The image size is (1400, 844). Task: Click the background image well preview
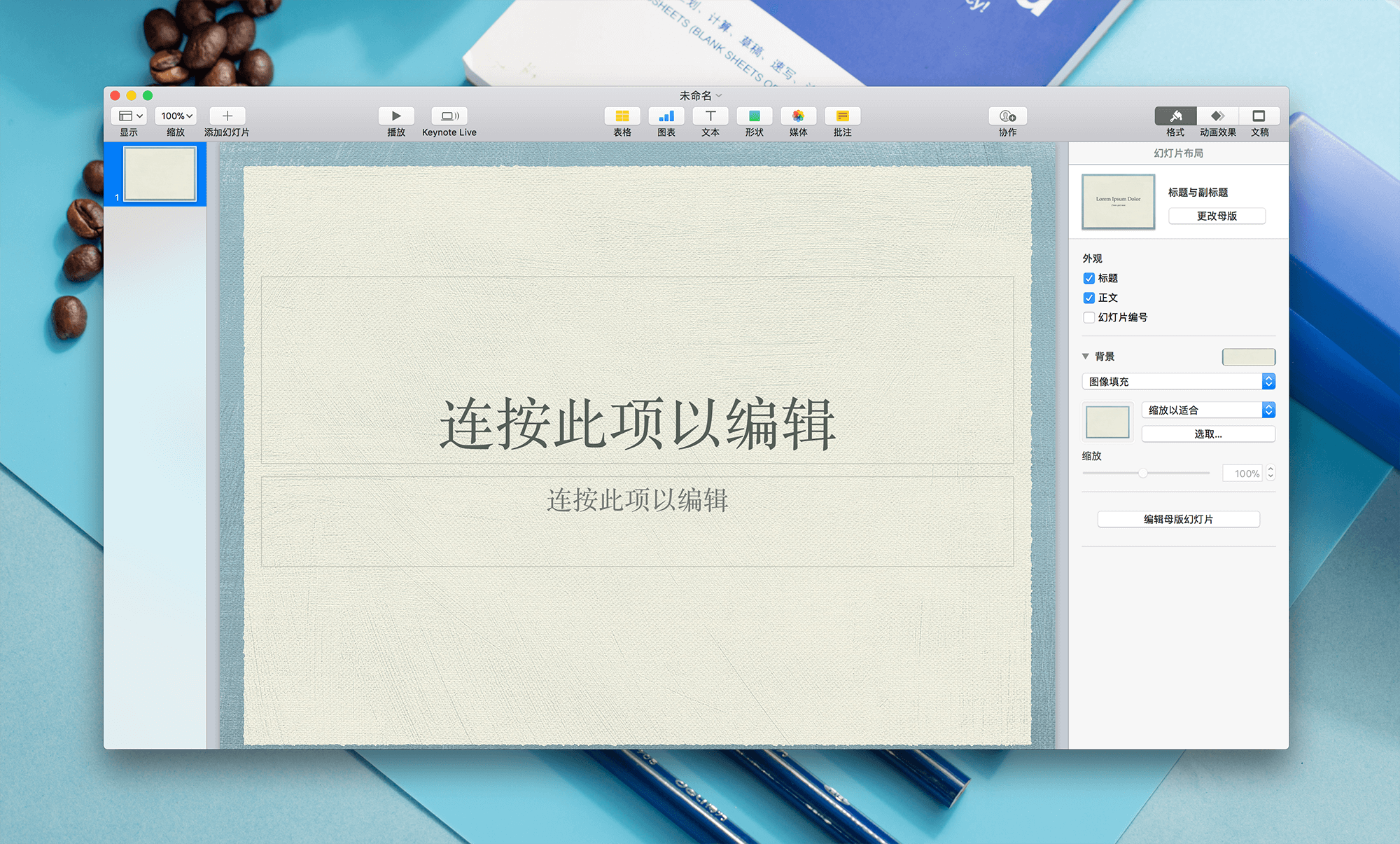pyautogui.click(x=1107, y=422)
